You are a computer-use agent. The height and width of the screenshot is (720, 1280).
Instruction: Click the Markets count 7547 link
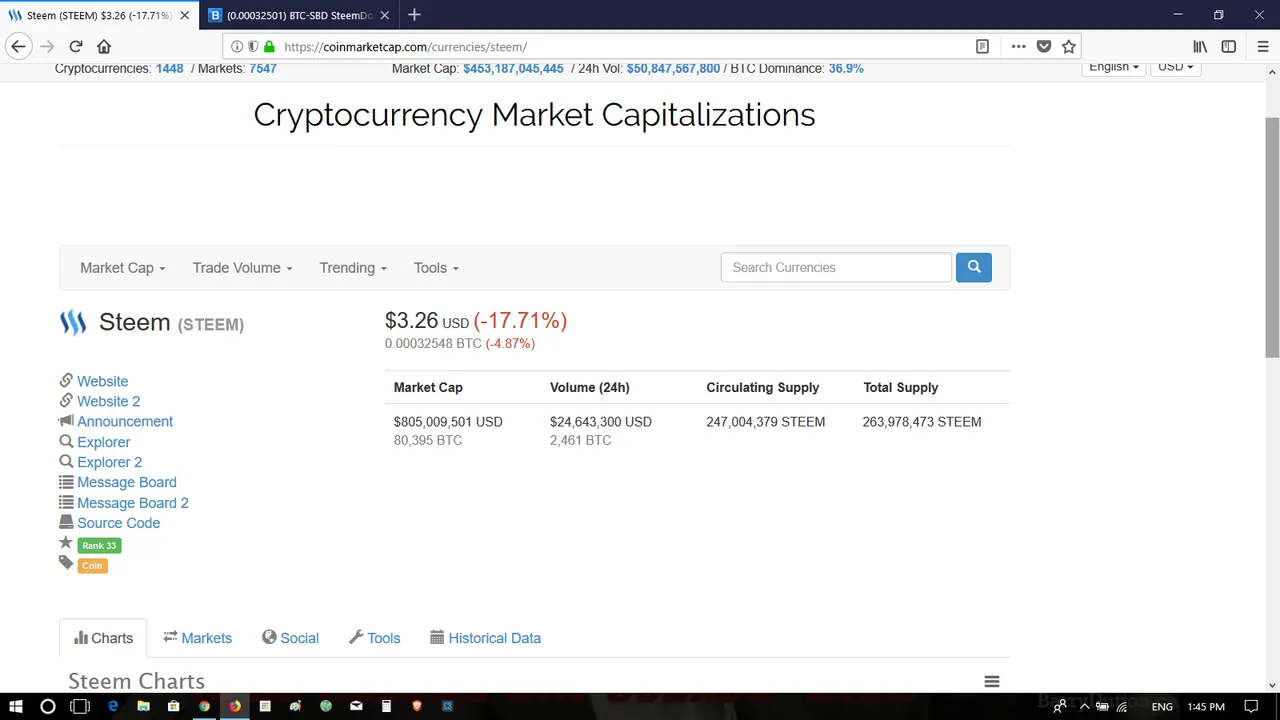click(263, 68)
